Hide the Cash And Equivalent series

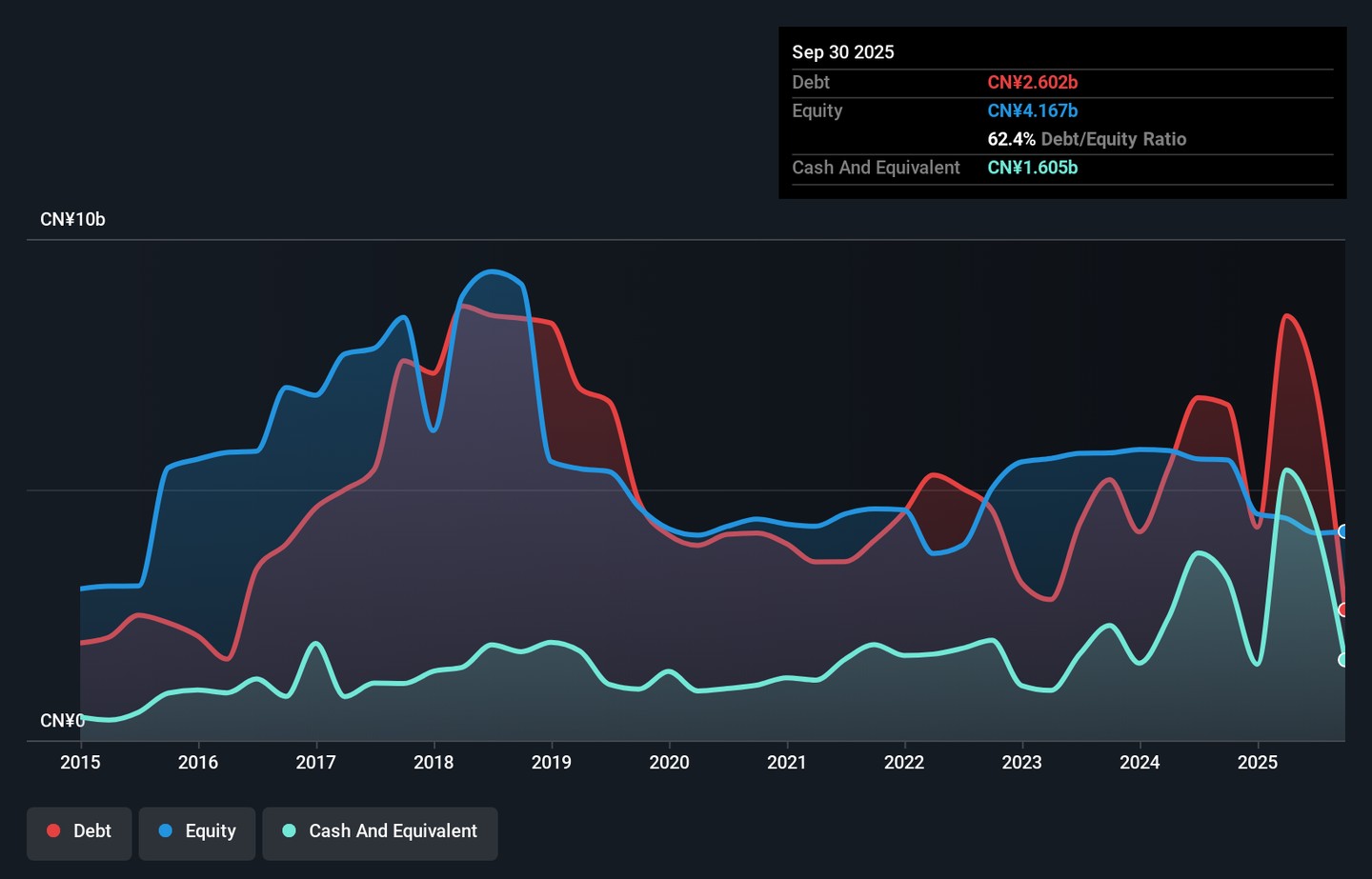379,831
